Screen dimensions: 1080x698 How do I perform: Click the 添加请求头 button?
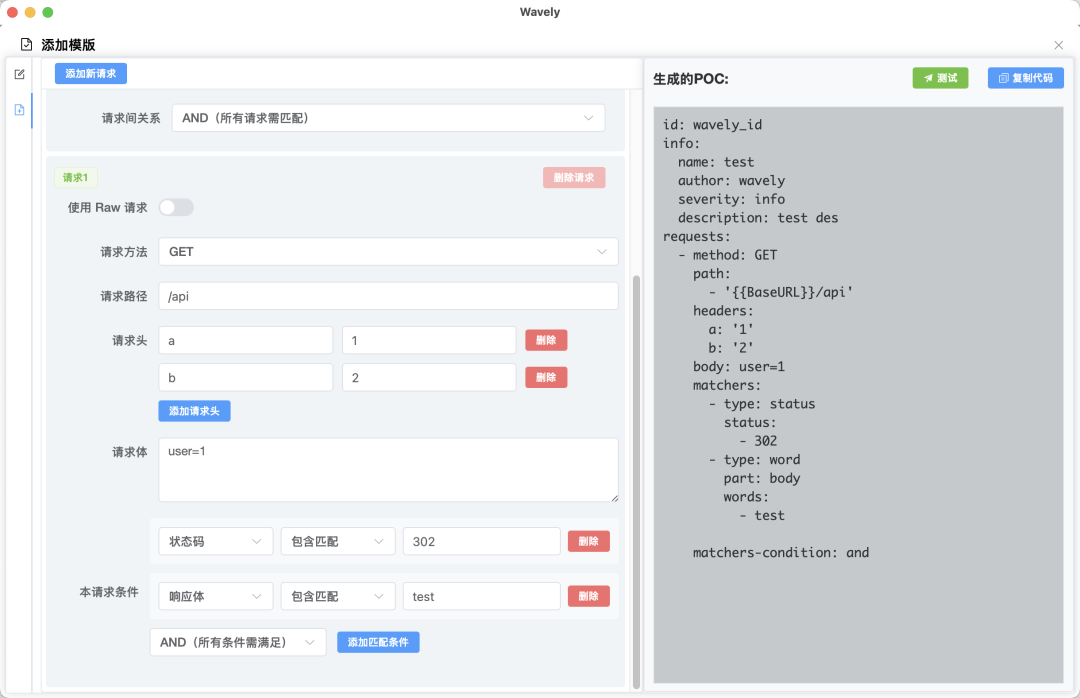coord(194,411)
